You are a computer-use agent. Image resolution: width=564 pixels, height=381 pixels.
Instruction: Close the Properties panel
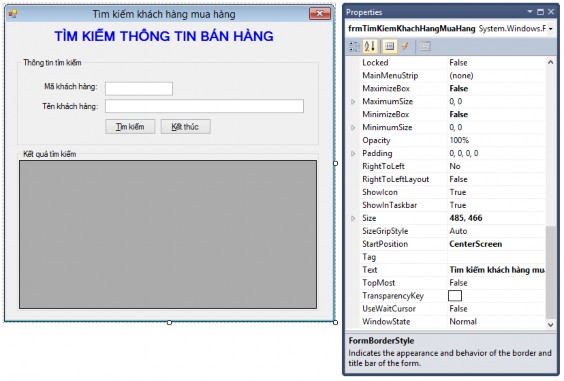coord(551,12)
